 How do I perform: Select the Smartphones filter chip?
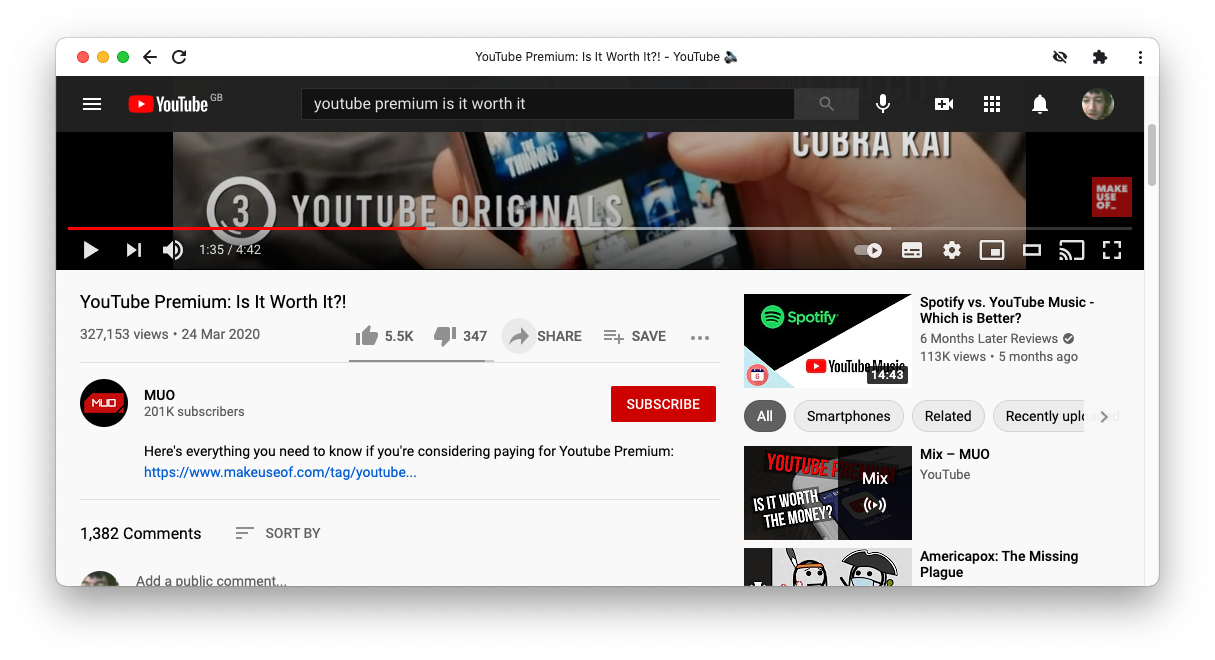click(848, 416)
